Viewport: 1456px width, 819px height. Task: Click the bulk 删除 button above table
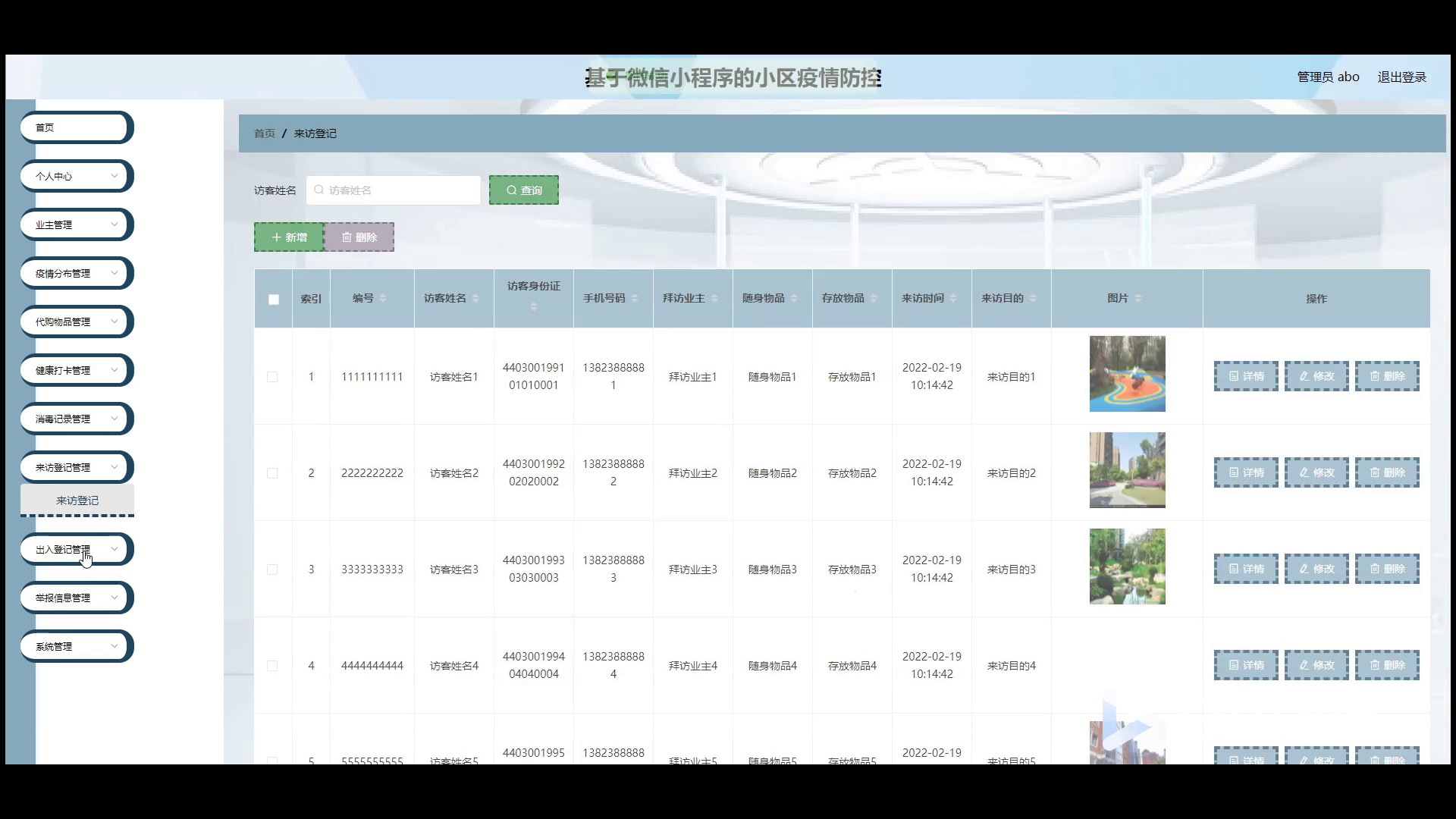(x=359, y=237)
